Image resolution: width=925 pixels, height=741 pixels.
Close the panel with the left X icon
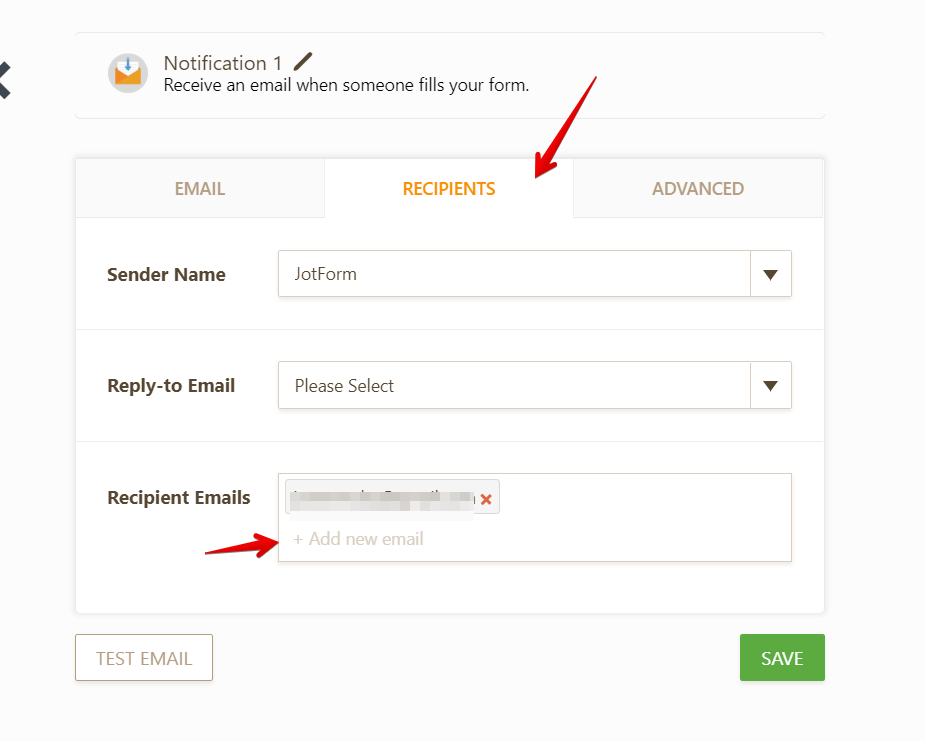pos(4,79)
